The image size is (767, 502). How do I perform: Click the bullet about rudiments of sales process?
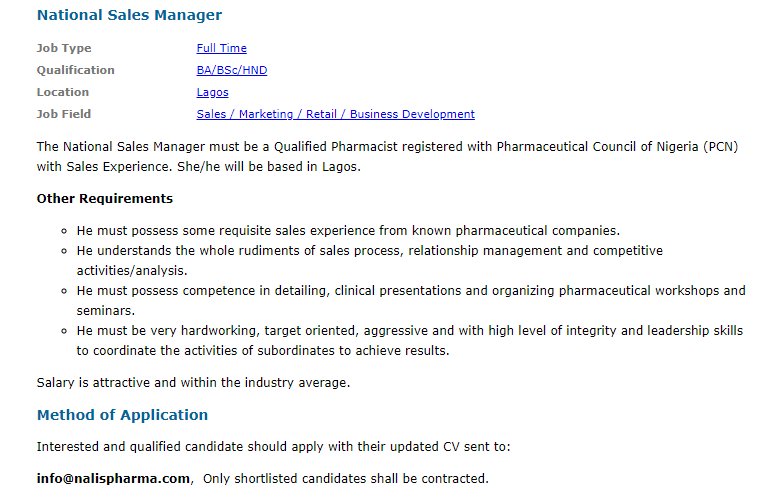pos(370,260)
